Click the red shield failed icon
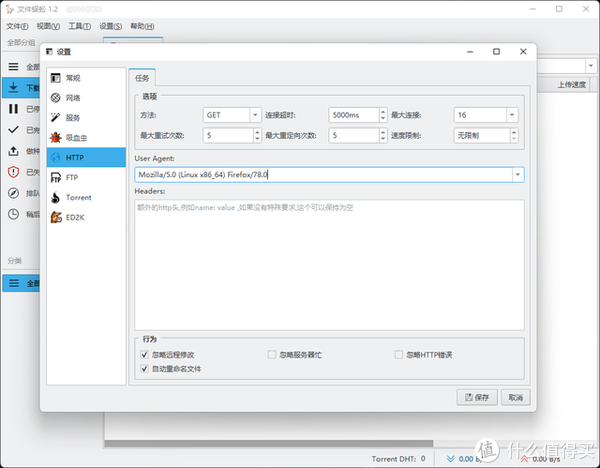This screenshot has height=468, width=600. 13,172
